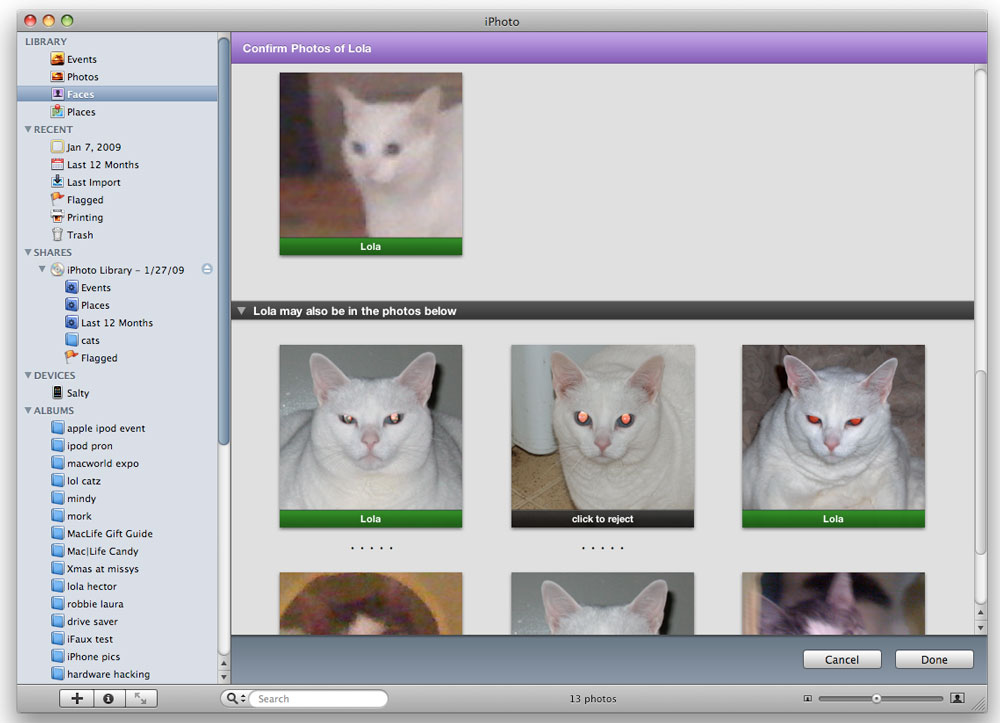This screenshot has width=1000, height=723.
Task: Toggle Lola label on top confirmed photo
Action: 370,246
